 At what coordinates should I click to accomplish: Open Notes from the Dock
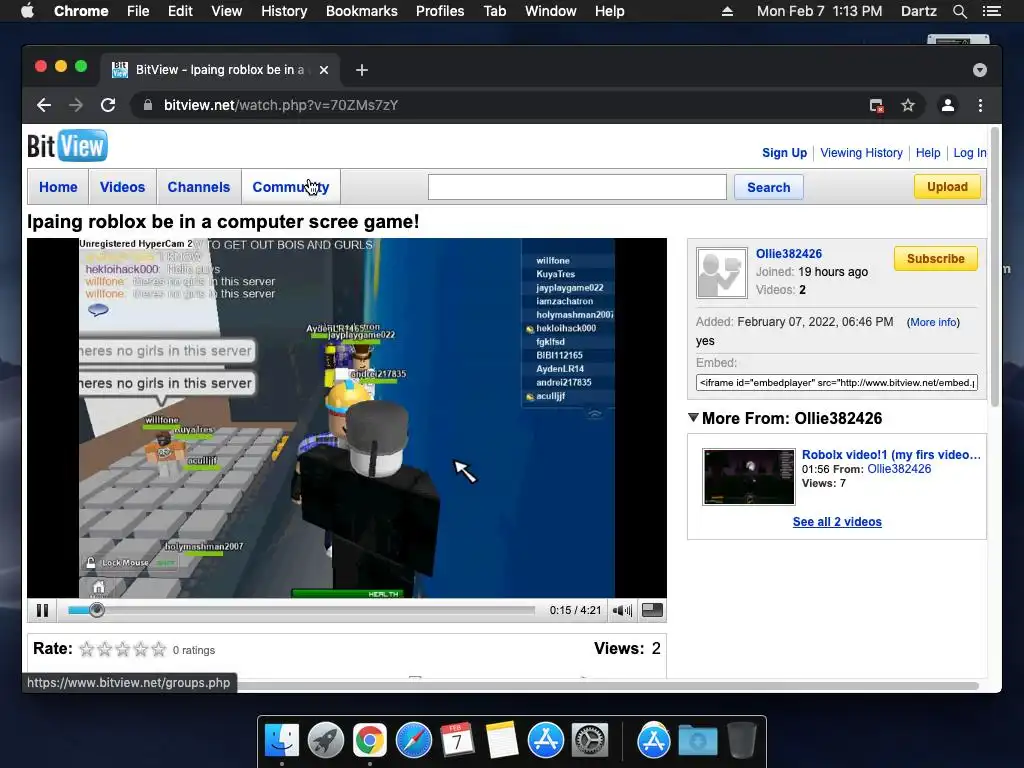coord(502,741)
